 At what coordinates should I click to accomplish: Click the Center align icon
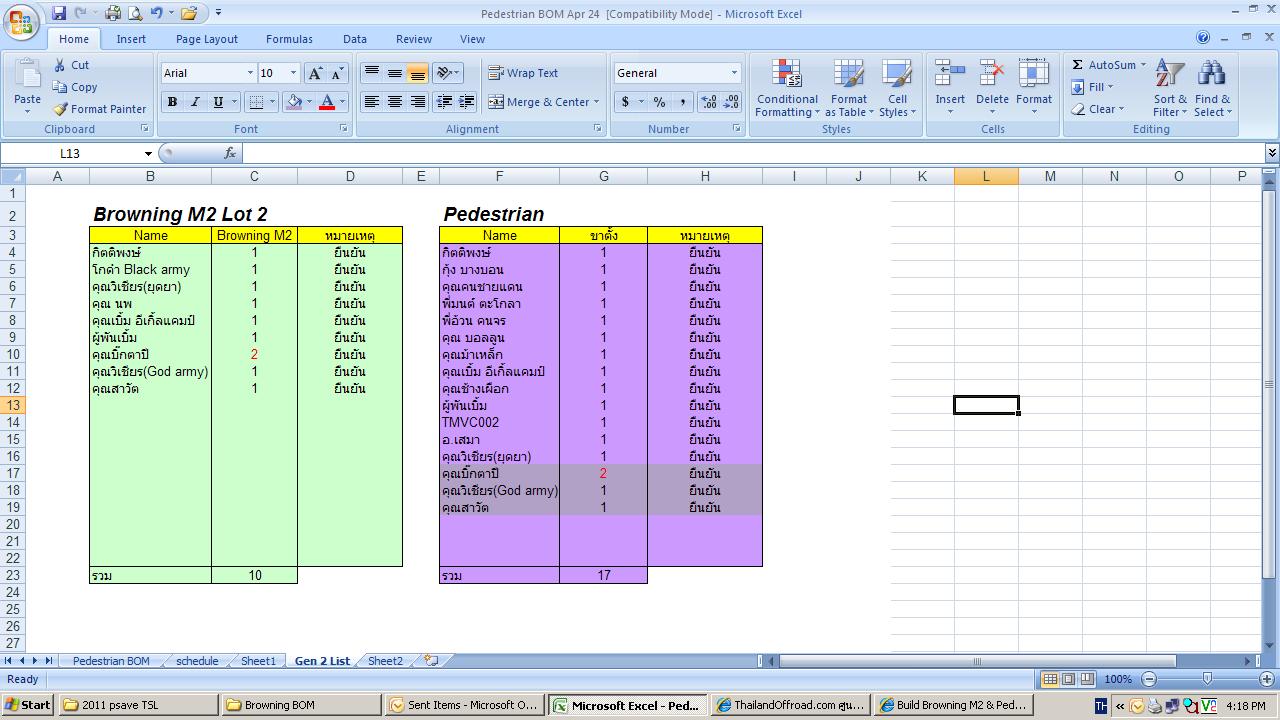(x=395, y=102)
